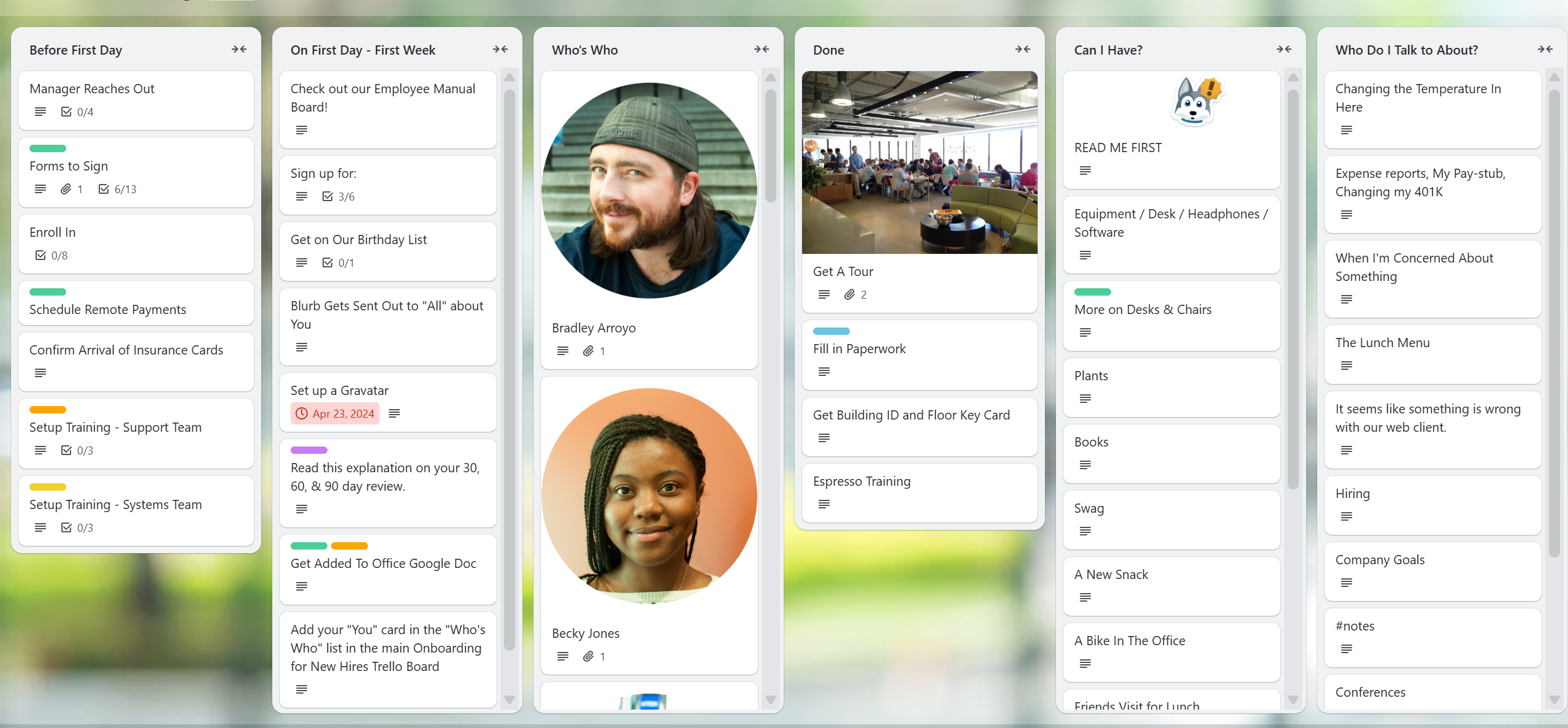Click blue label on Fill in Paperwork card
1568x728 pixels.
point(832,331)
